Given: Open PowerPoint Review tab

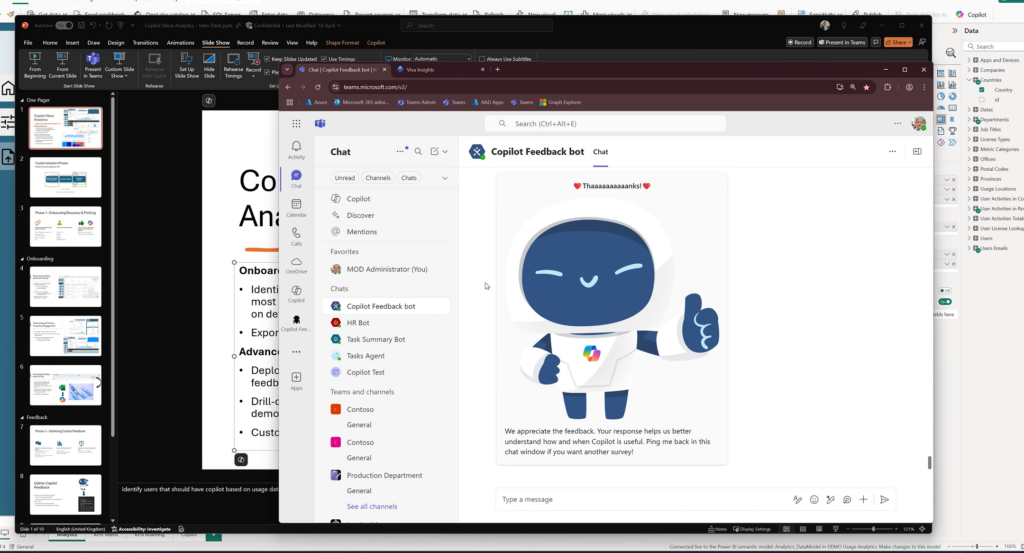Looking at the screenshot, I should [x=270, y=42].
